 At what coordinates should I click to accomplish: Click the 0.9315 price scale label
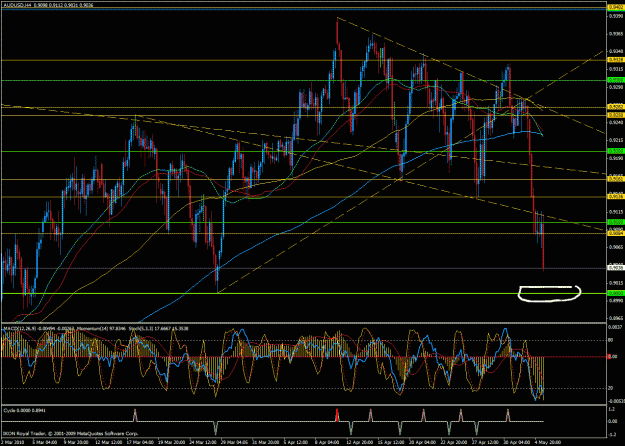614,69
